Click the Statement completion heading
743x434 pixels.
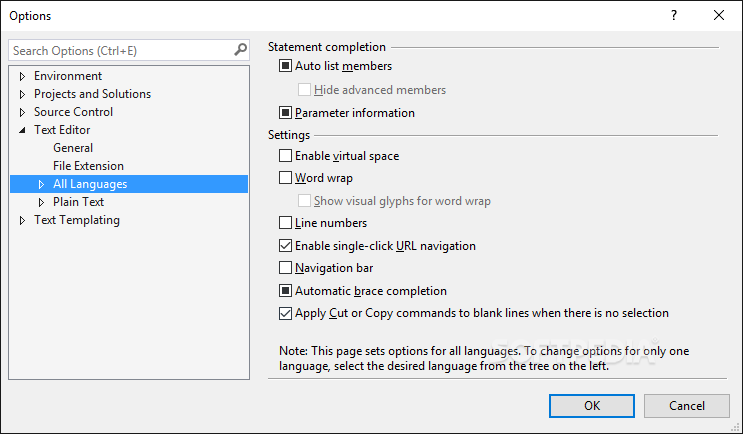(x=327, y=47)
